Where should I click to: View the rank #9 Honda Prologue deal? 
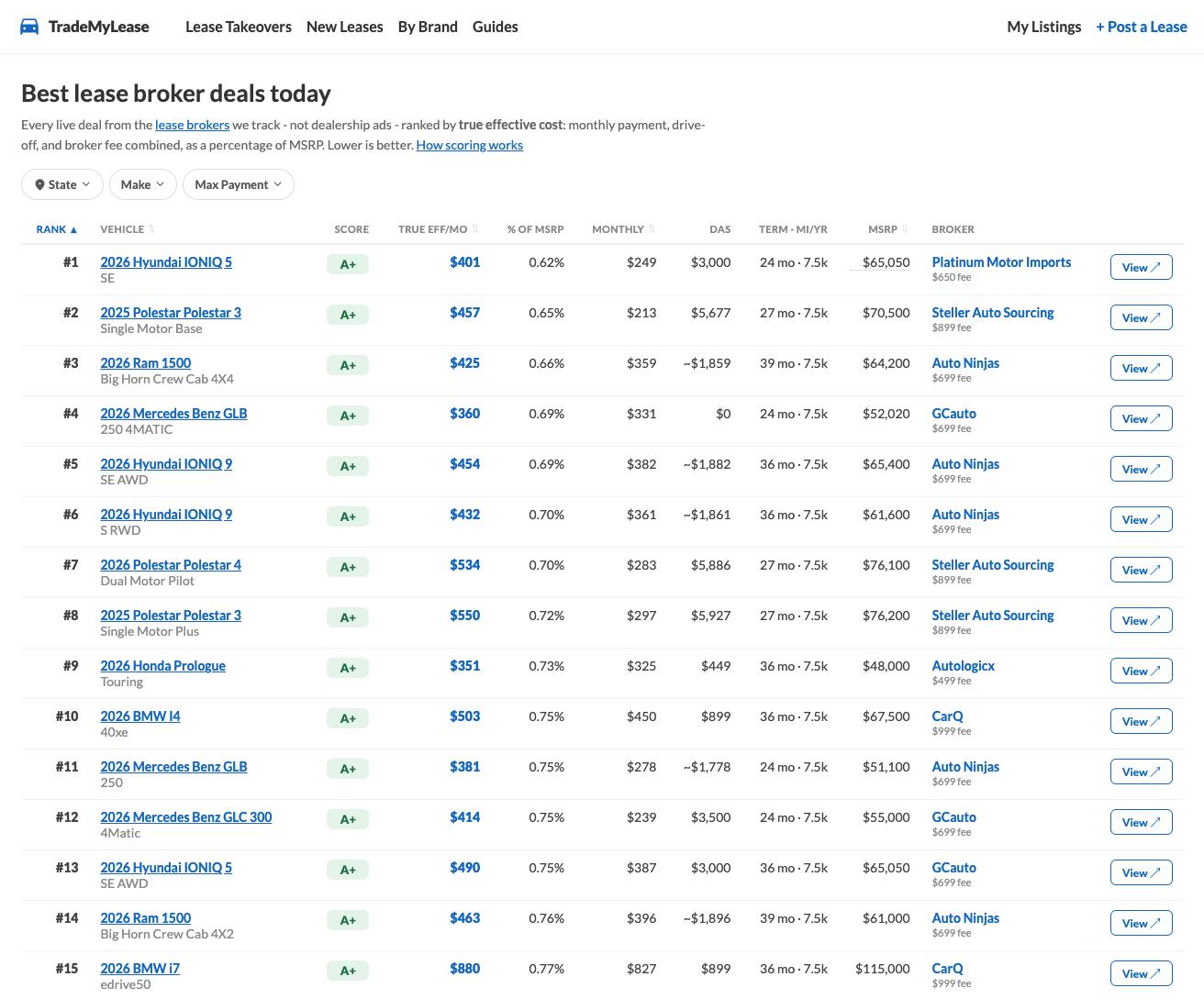point(1142,672)
